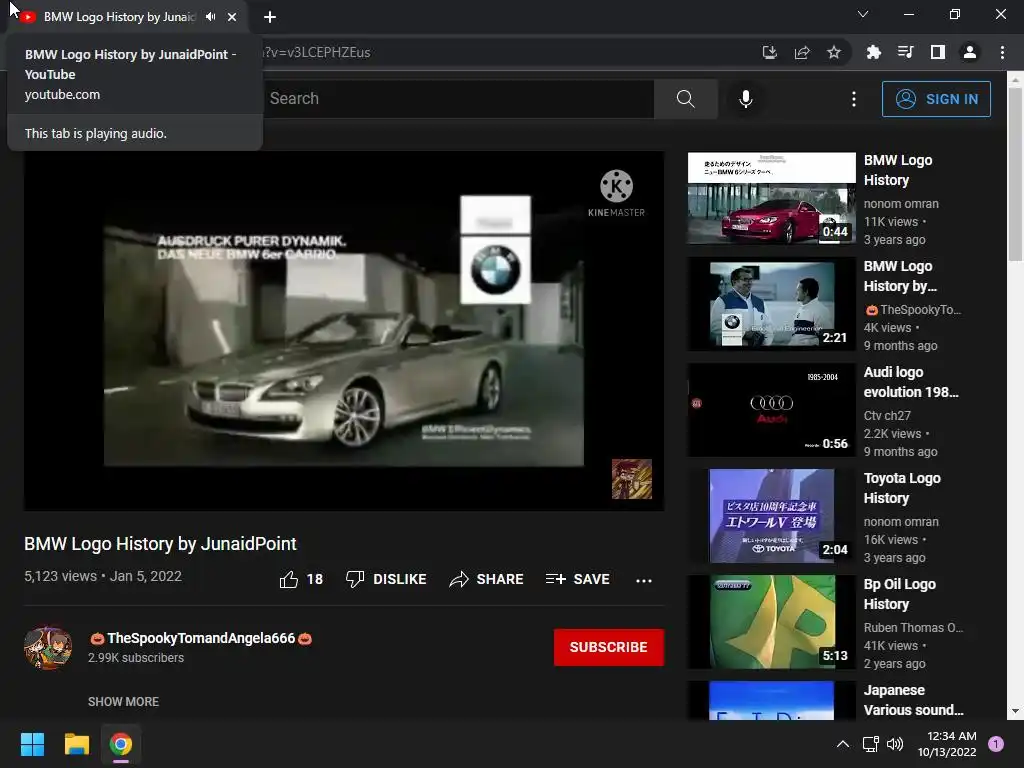Expand the description with SHOW MORE
This screenshot has width=1024, height=768.
[x=123, y=701]
